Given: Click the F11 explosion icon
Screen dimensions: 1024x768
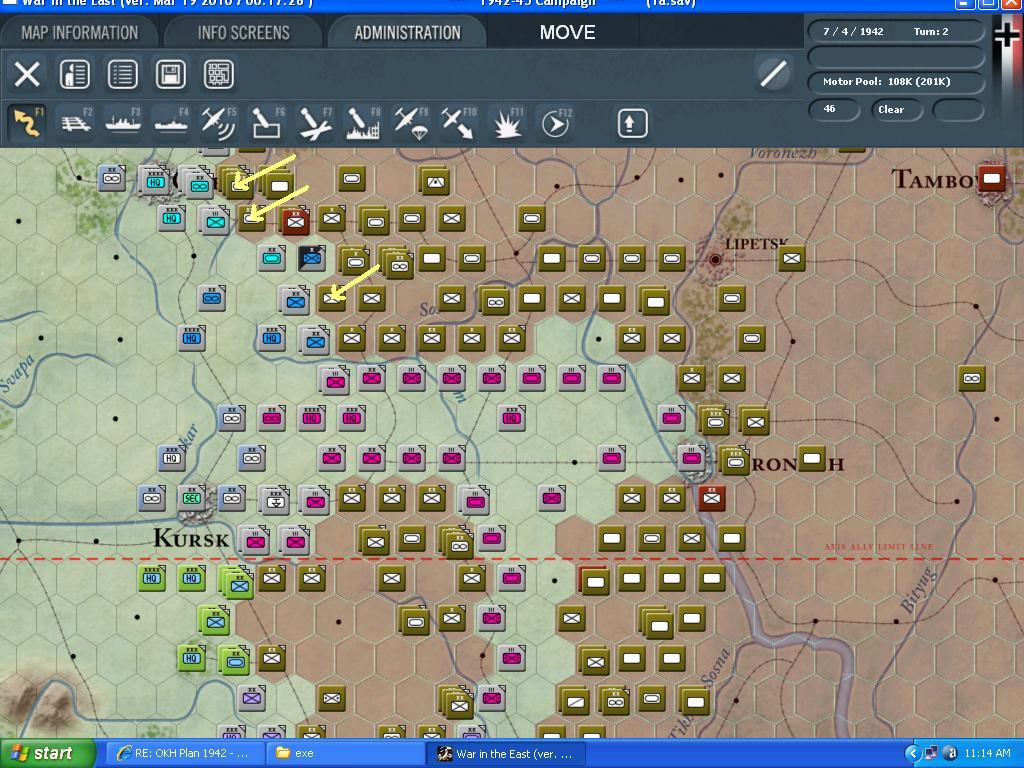Looking at the screenshot, I should click(x=507, y=122).
